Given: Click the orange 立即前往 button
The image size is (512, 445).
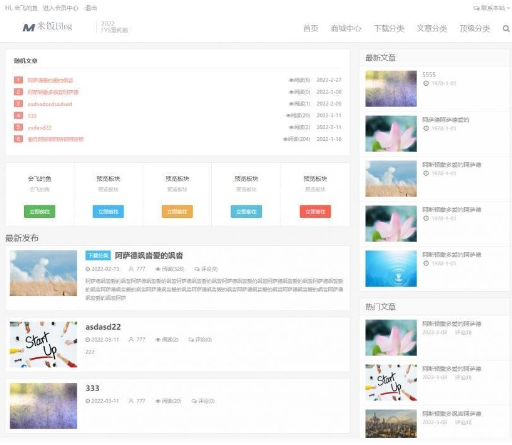Looking at the screenshot, I should [177, 211].
